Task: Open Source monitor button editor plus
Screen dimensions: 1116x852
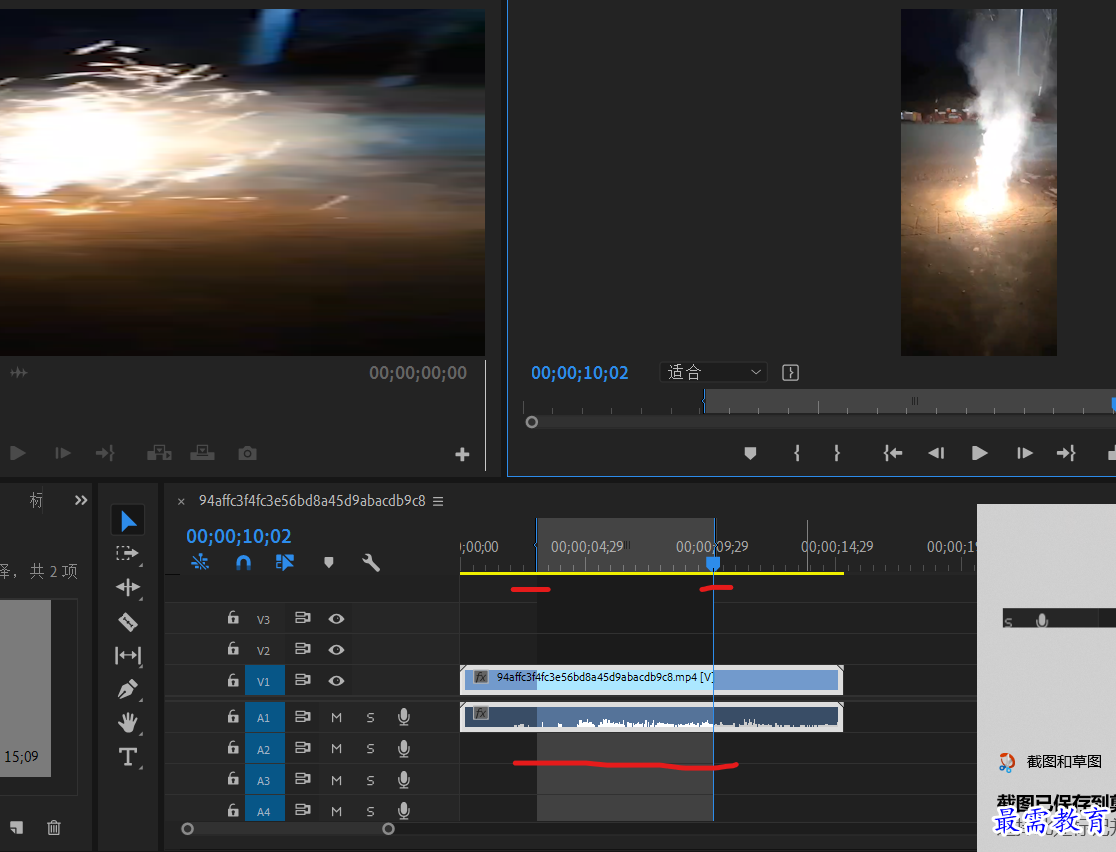Action: [462, 454]
